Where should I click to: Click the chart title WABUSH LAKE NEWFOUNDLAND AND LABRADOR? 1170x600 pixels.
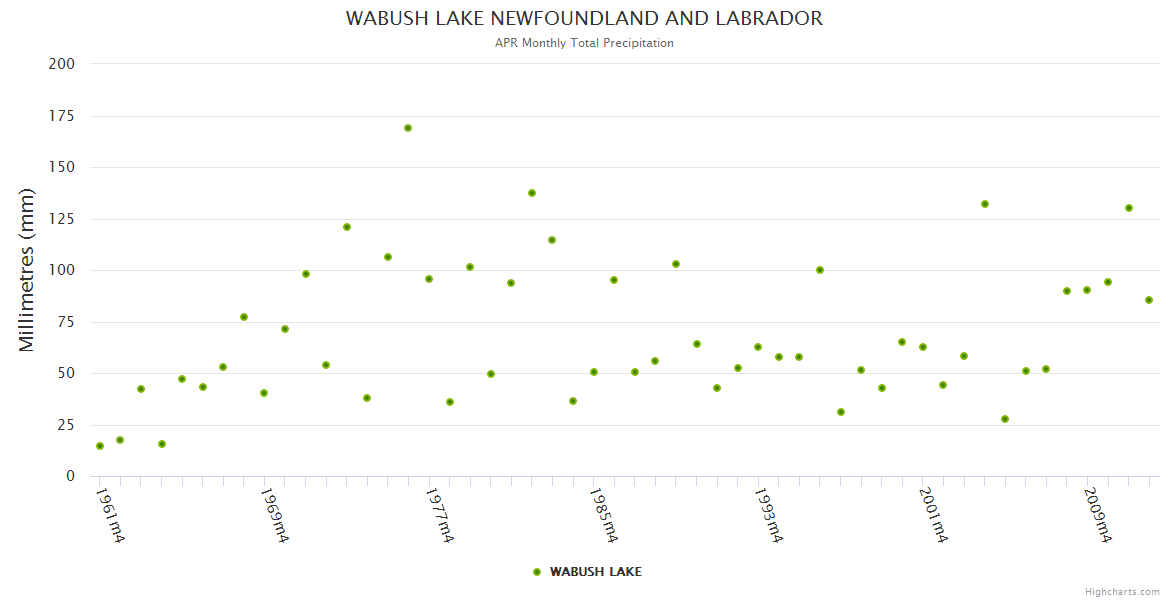[584, 19]
